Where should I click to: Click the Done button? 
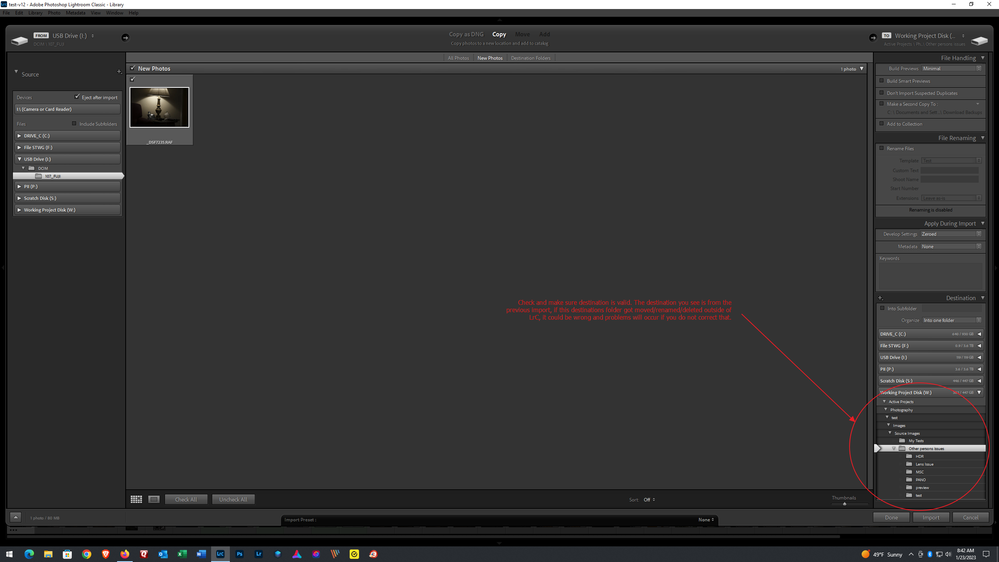[x=891, y=517]
